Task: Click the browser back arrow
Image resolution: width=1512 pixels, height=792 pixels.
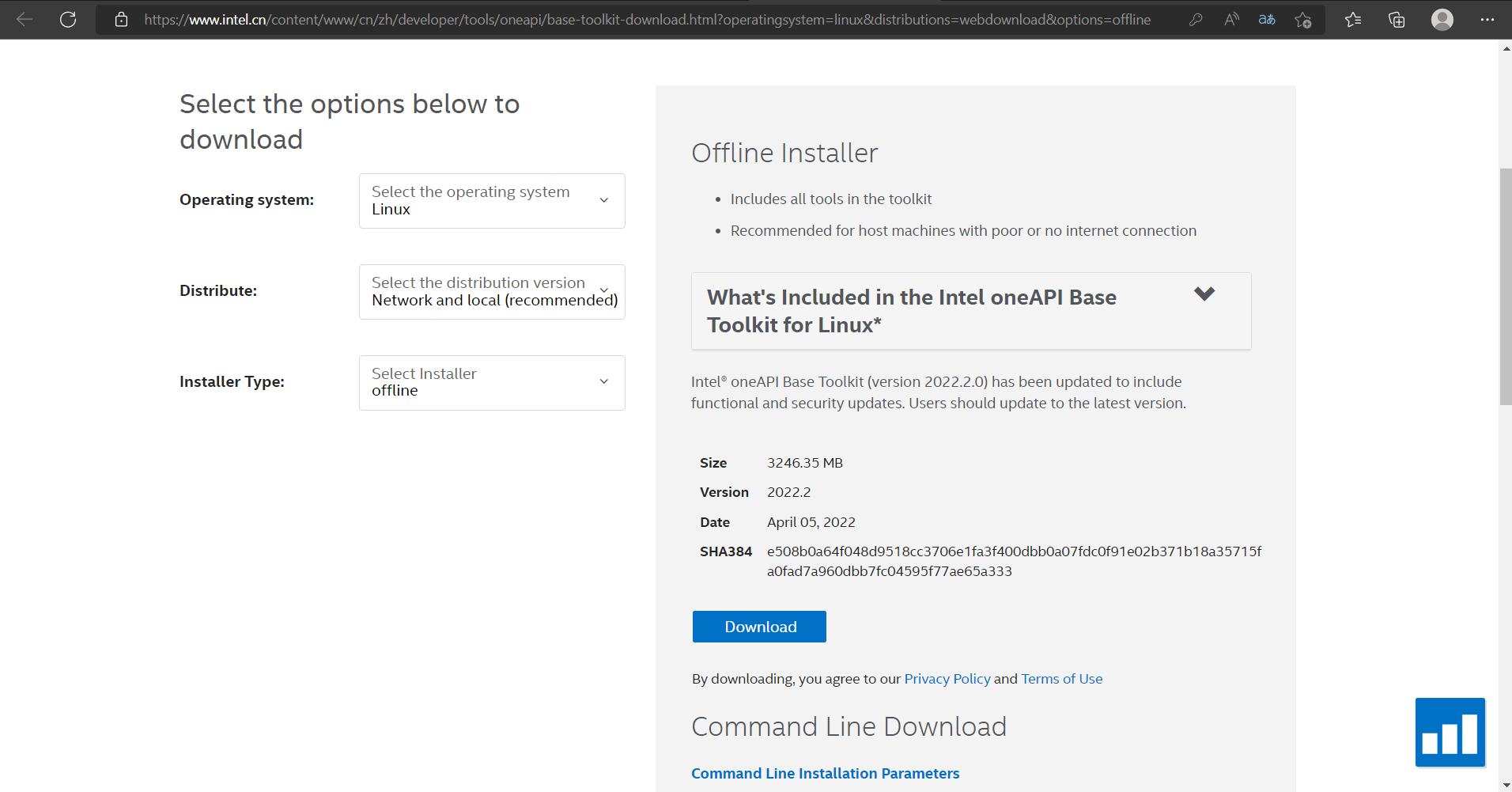Action: 25,20
